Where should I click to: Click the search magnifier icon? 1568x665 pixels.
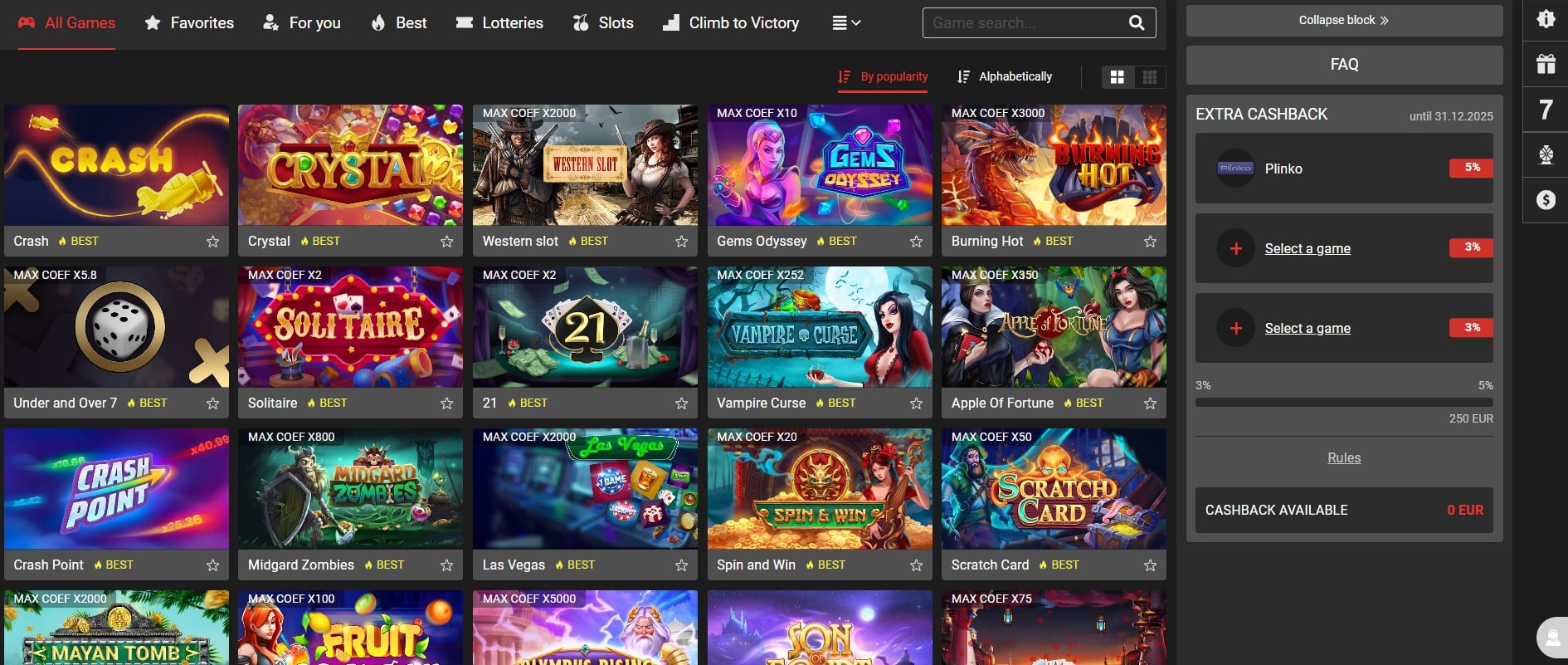pyautogui.click(x=1136, y=23)
